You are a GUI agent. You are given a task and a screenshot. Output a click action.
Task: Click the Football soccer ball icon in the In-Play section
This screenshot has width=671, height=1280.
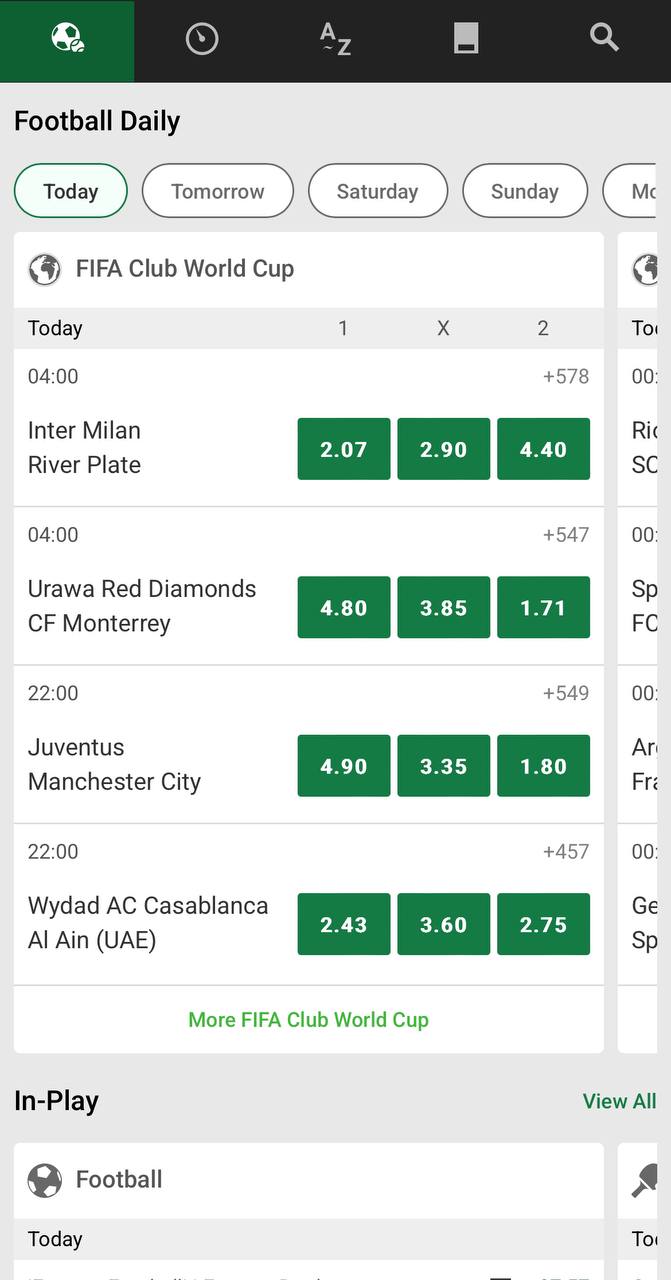point(44,1180)
